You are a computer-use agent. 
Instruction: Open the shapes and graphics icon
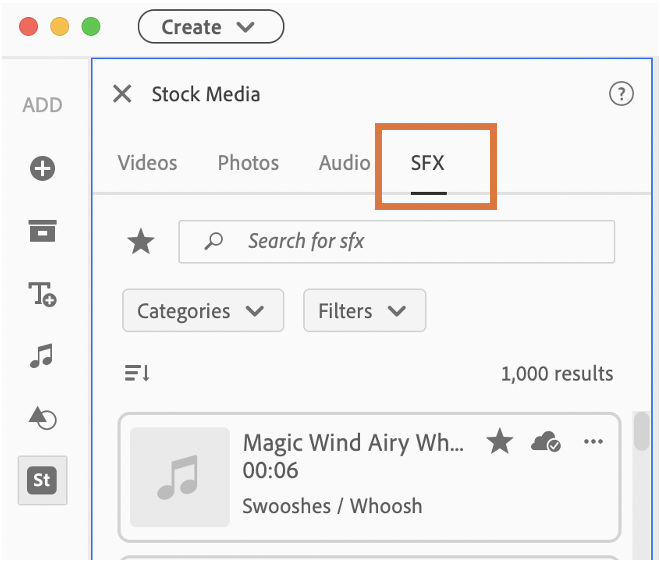(x=42, y=418)
